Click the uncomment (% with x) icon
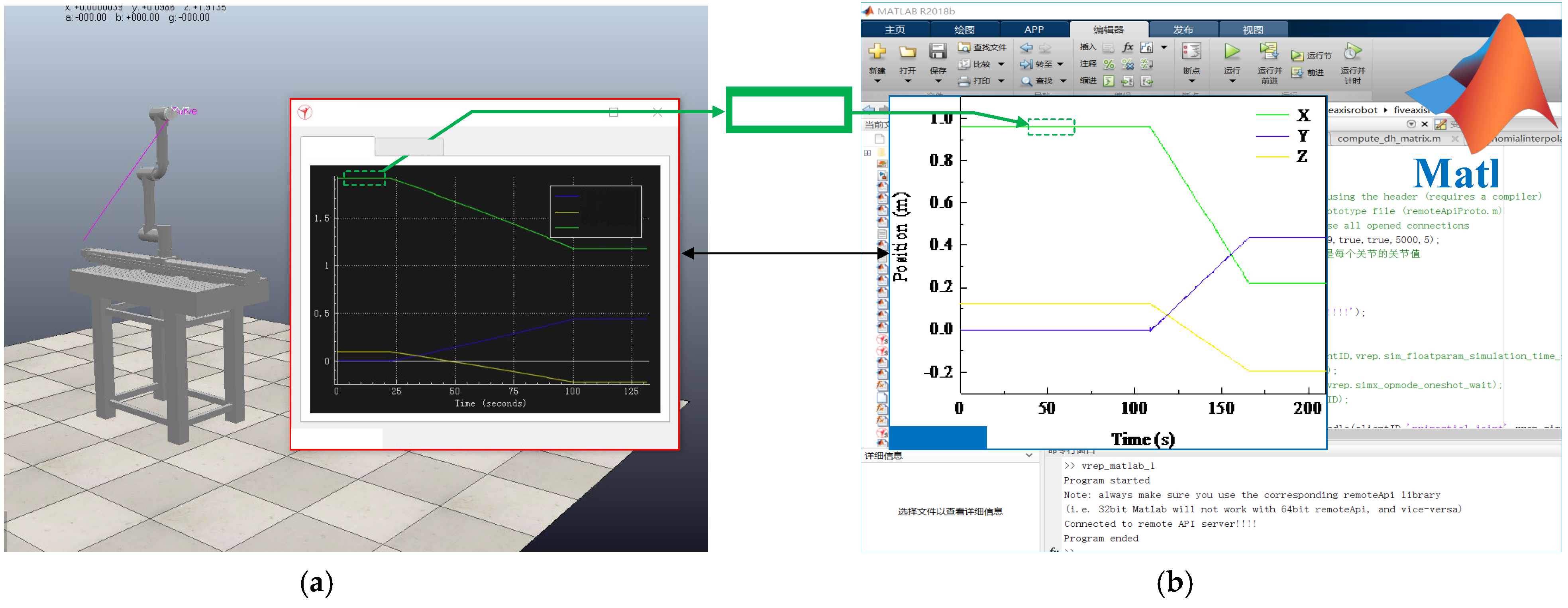This screenshot has width=1568, height=608. [x=1127, y=64]
